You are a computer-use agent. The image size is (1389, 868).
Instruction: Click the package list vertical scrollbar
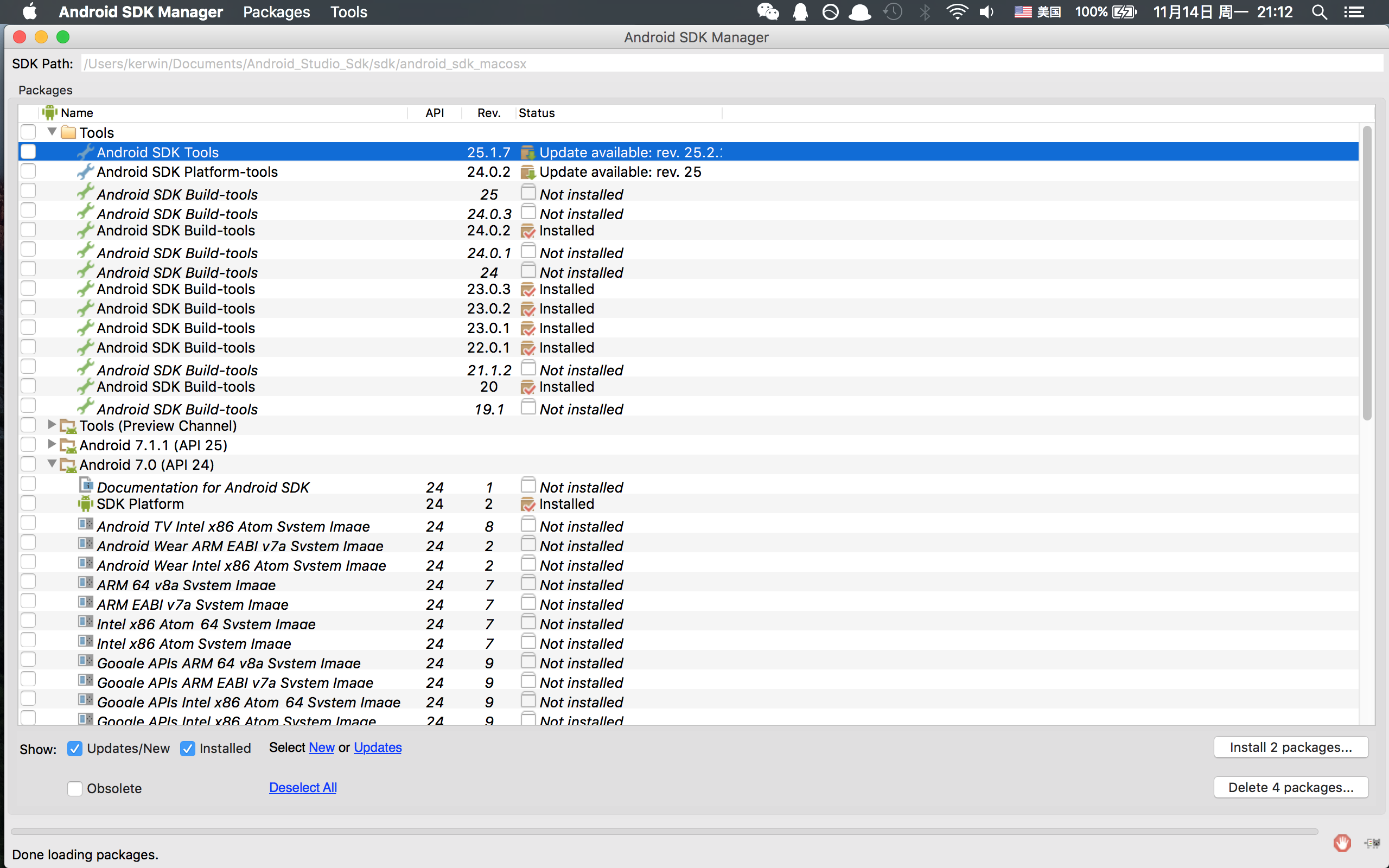(x=1367, y=273)
